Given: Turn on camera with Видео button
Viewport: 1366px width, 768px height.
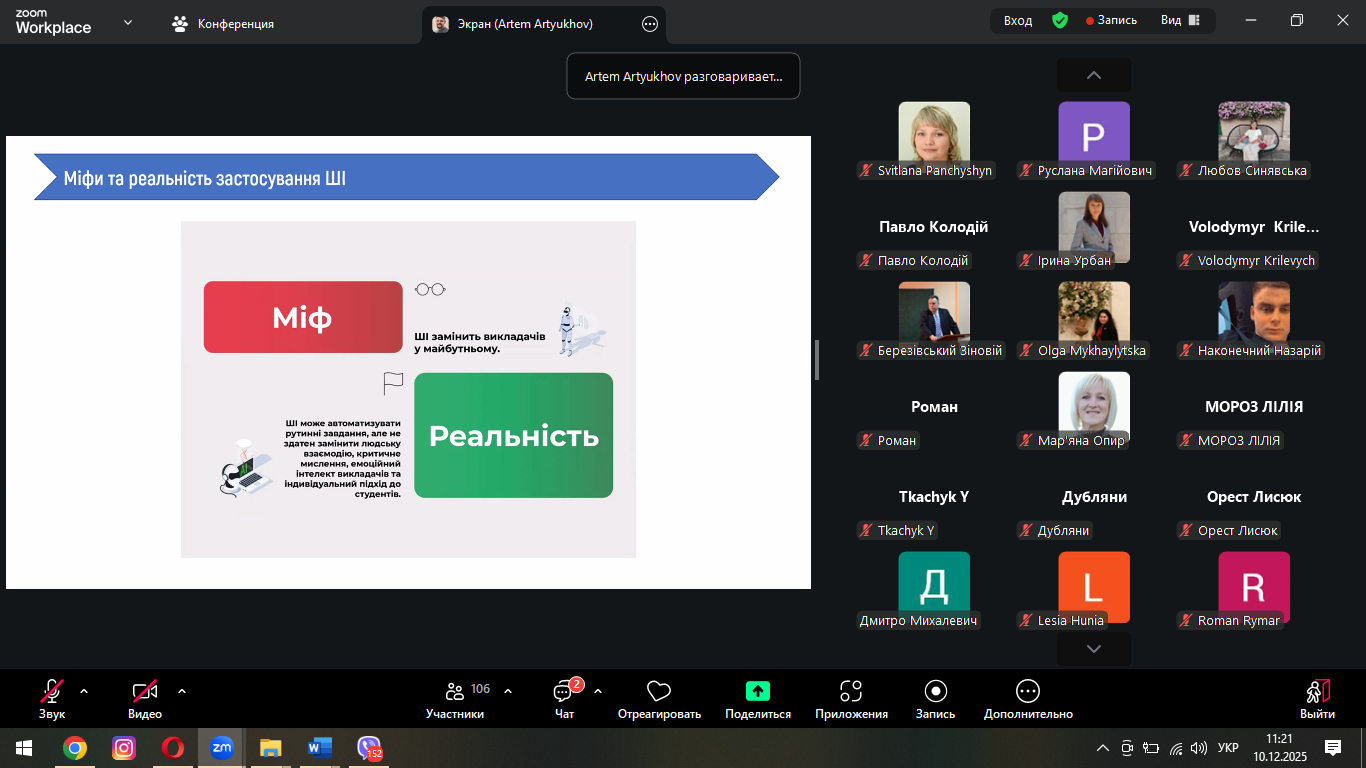Looking at the screenshot, I should click(145, 691).
